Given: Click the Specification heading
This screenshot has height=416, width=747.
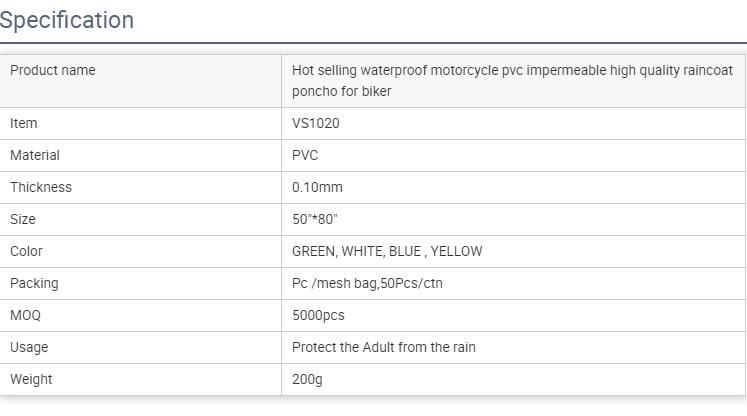Looking at the screenshot, I should (x=67, y=20).
